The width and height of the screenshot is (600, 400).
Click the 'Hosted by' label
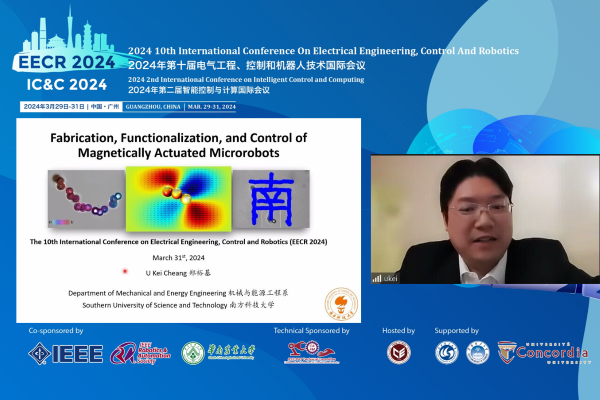(399, 331)
